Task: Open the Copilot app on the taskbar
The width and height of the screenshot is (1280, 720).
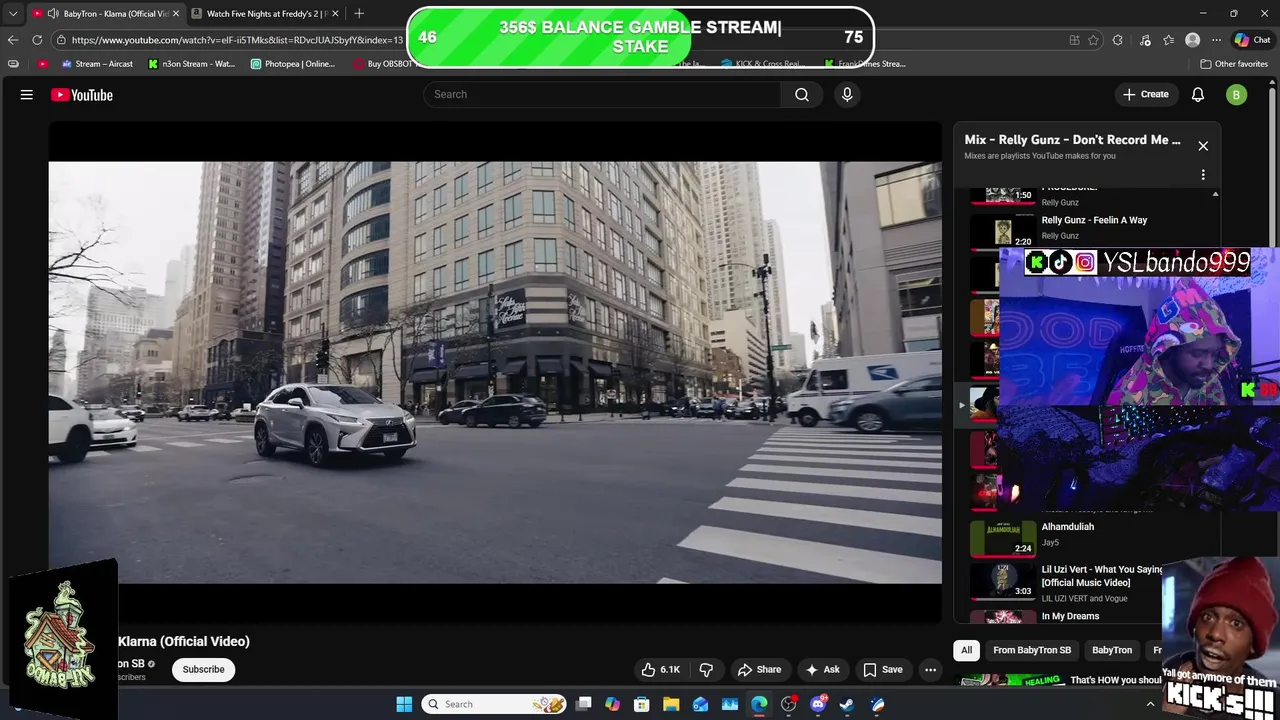Action: [x=613, y=704]
